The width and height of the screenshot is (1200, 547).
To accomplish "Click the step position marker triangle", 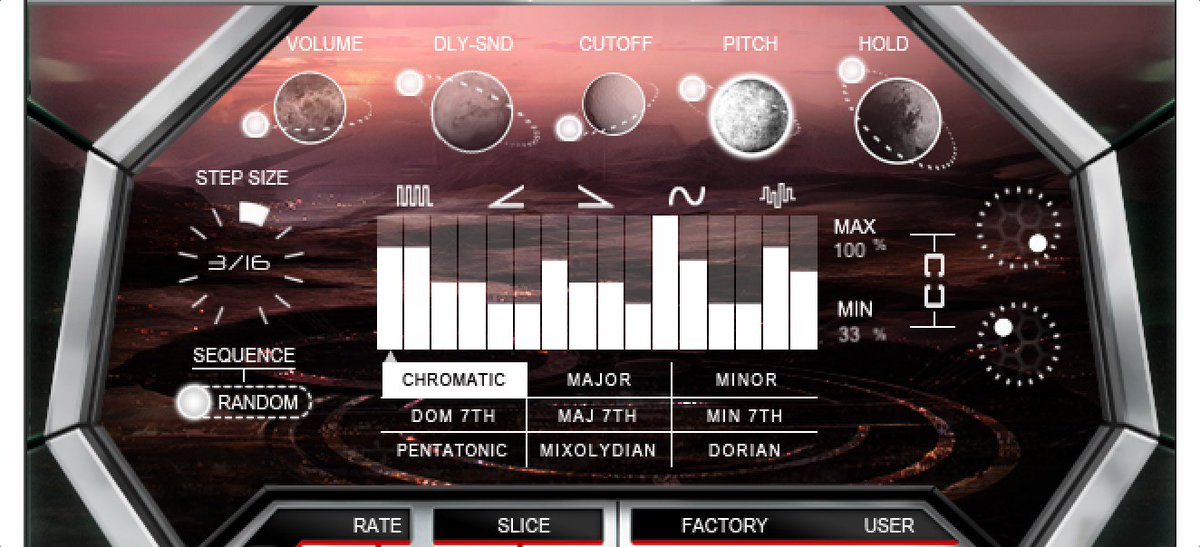I will click(390, 356).
